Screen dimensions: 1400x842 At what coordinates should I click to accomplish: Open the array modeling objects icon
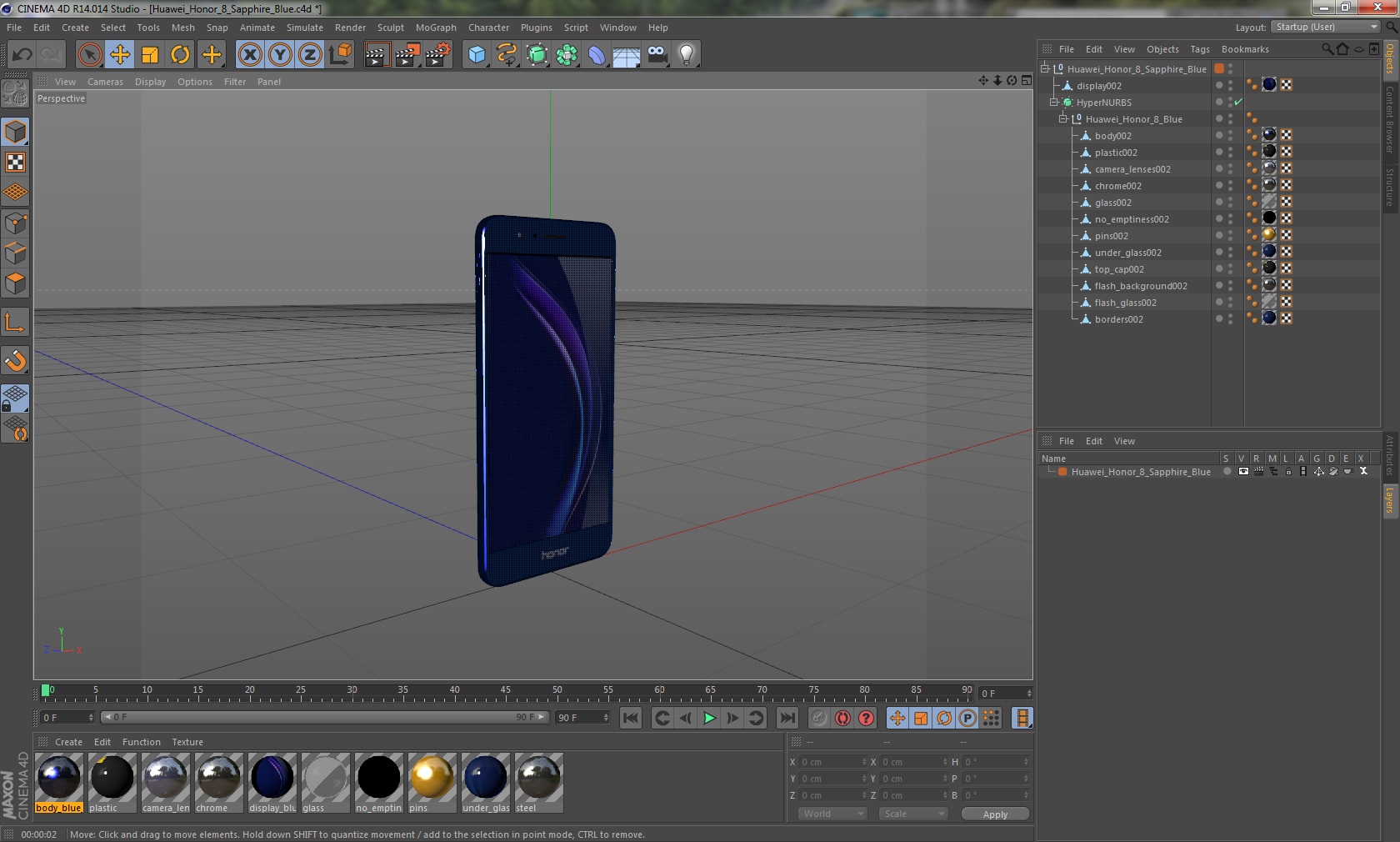click(x=567, y=55)
